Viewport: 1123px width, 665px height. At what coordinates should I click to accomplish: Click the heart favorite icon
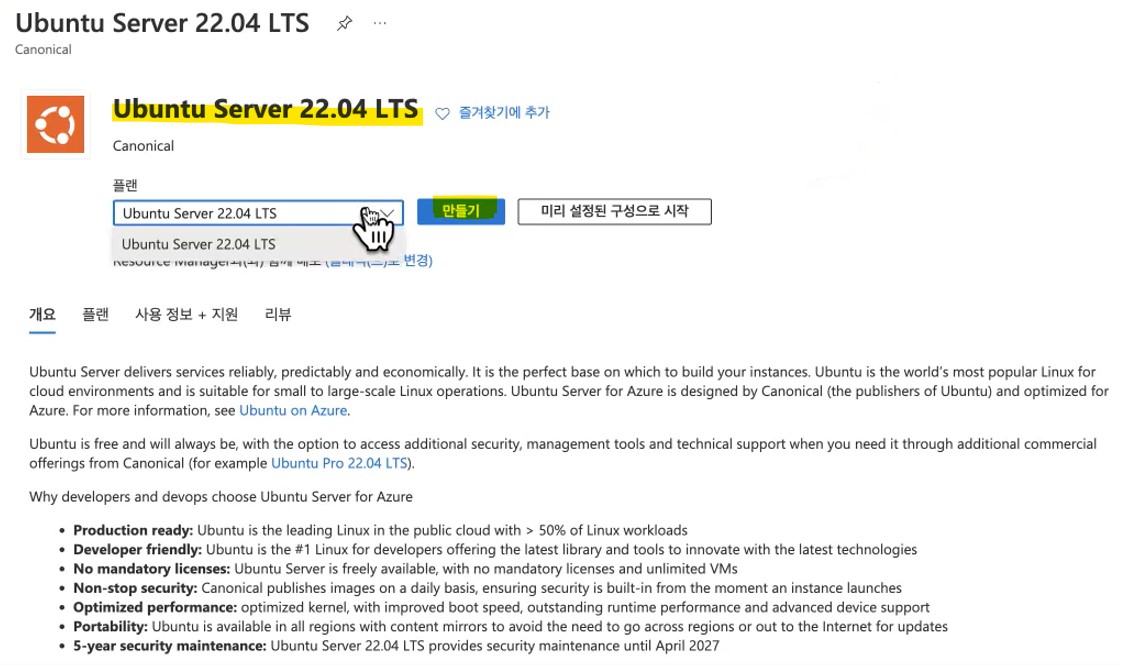click(x=443, y=113)
